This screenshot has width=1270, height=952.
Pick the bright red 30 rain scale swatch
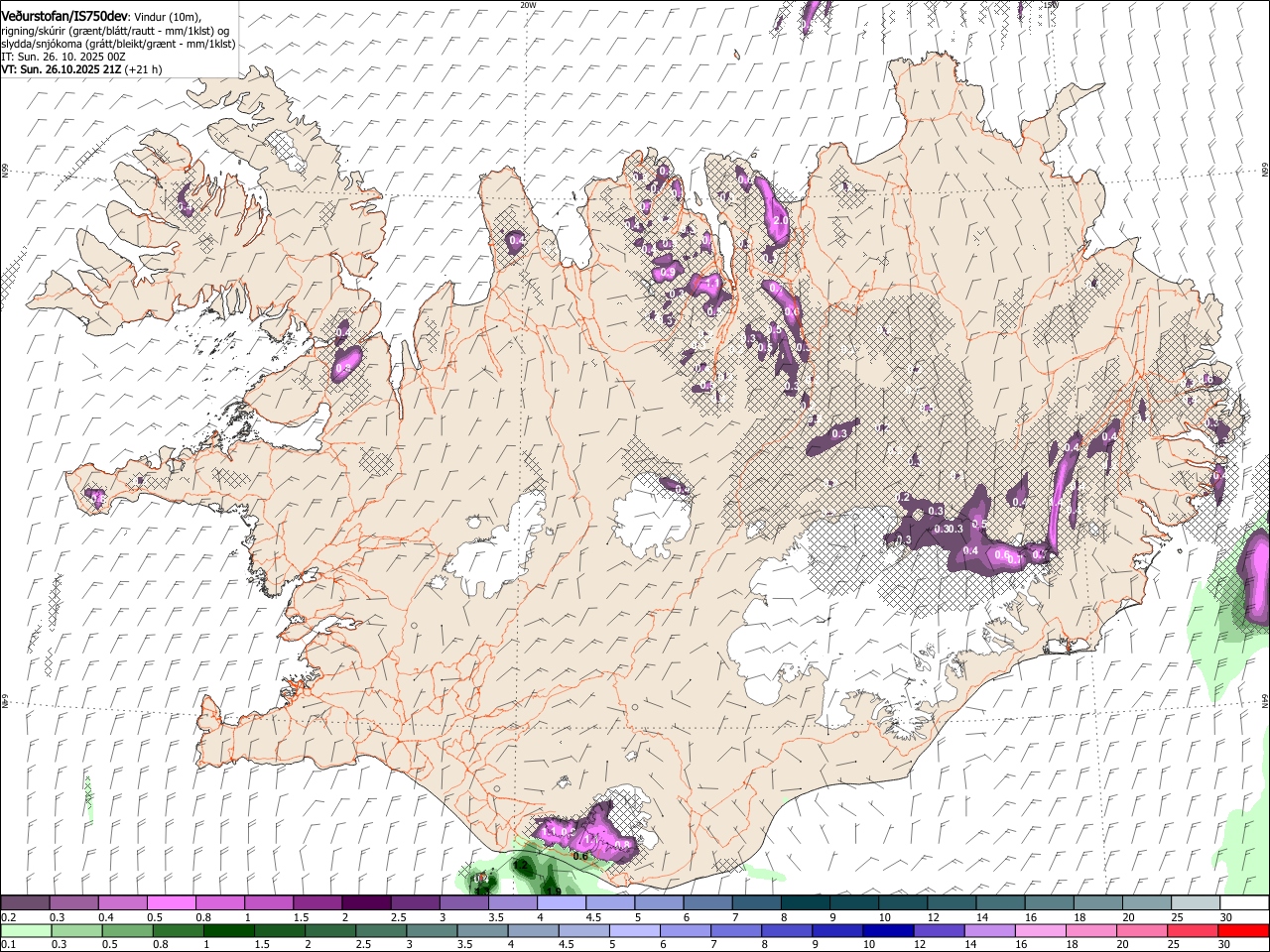coord(1244,930)
